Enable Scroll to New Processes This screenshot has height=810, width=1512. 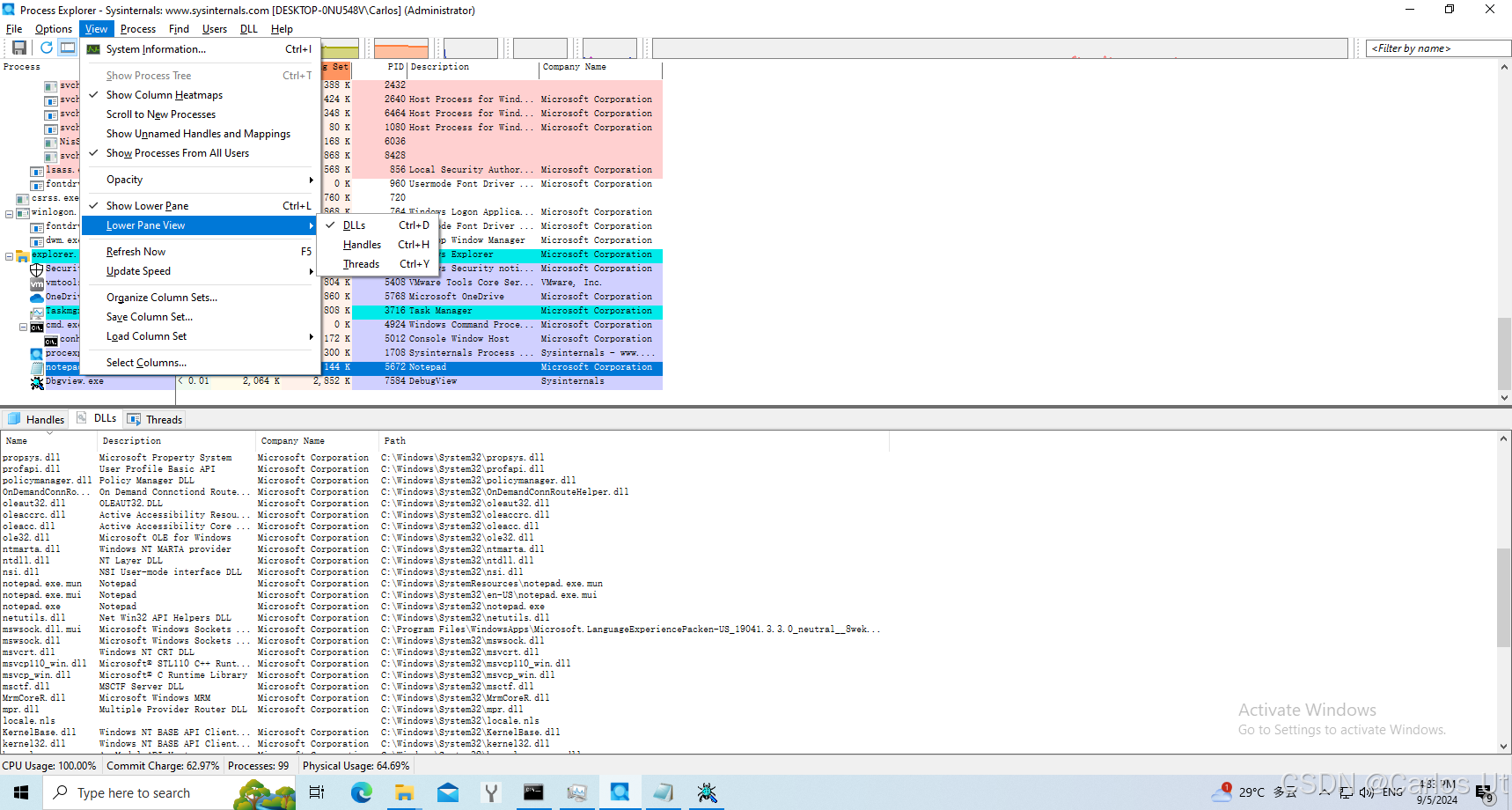coord(201,114)
